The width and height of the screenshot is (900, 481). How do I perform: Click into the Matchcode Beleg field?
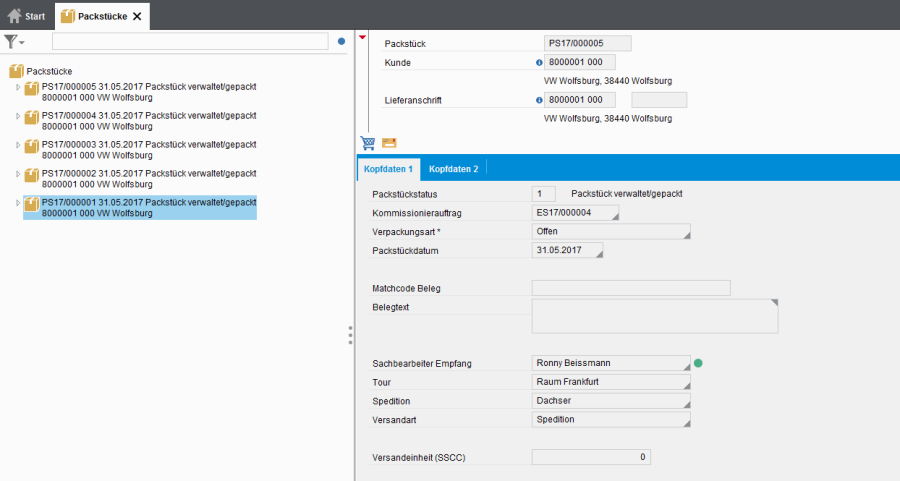(x=631, y=288)
